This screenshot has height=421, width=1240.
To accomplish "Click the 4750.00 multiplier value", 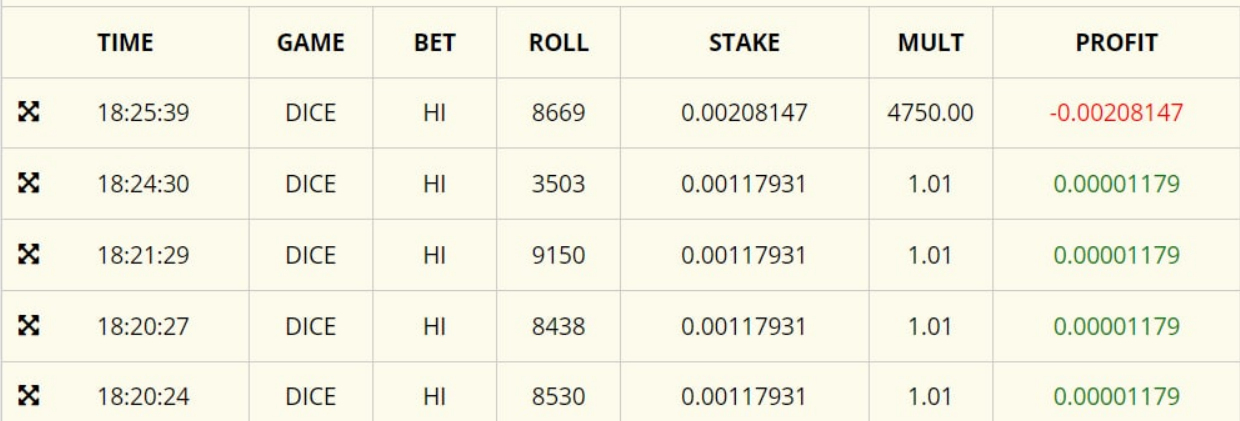I will tap(930, 113).
